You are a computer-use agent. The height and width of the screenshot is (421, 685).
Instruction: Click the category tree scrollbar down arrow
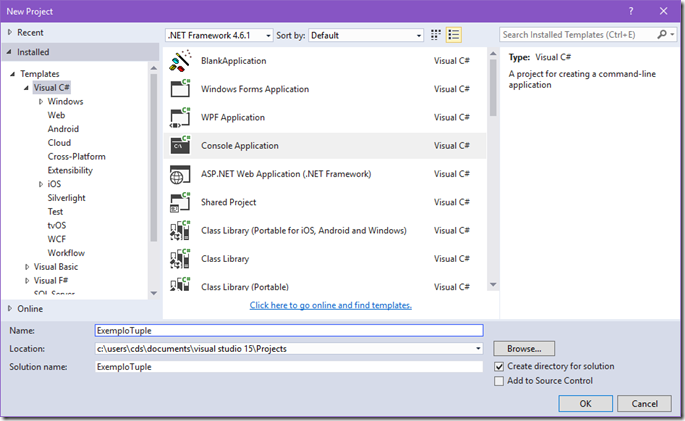[x=153, y=293]
